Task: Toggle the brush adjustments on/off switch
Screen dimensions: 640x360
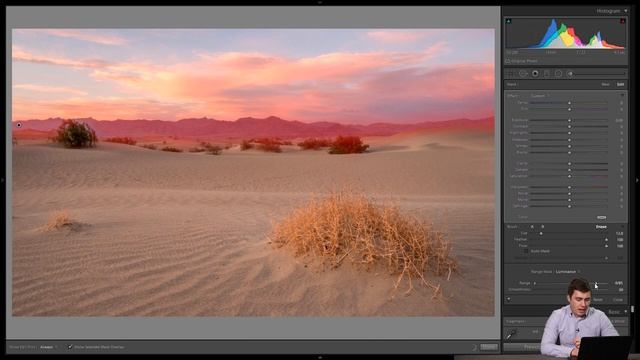Action: [509, 299]
